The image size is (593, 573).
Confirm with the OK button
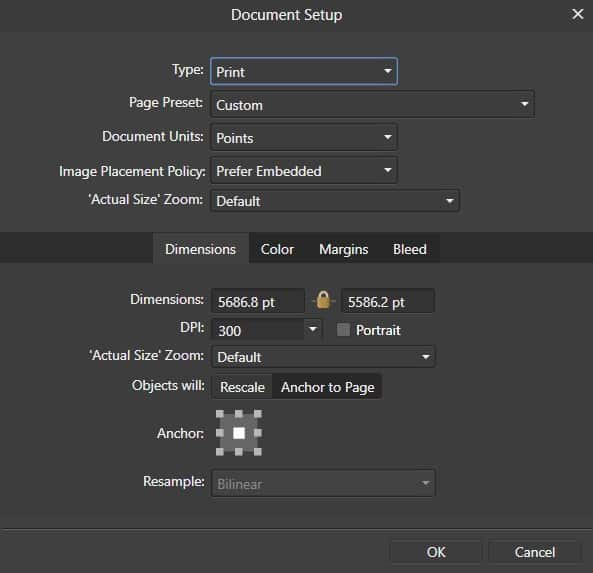436,552
